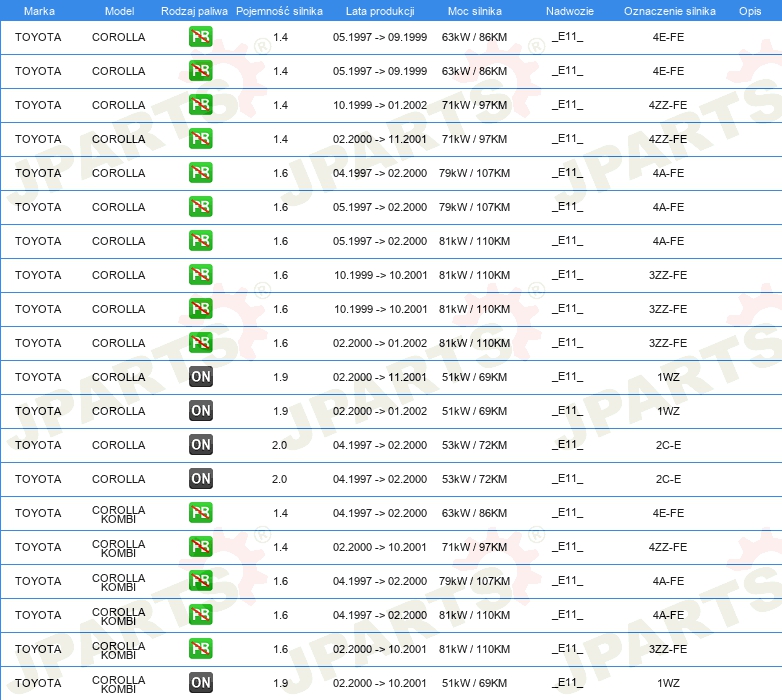
Task: Select 51kW / 69KM in Corolla 02.2000 -> 01.2002 row
Action: [x=474, y=411]
